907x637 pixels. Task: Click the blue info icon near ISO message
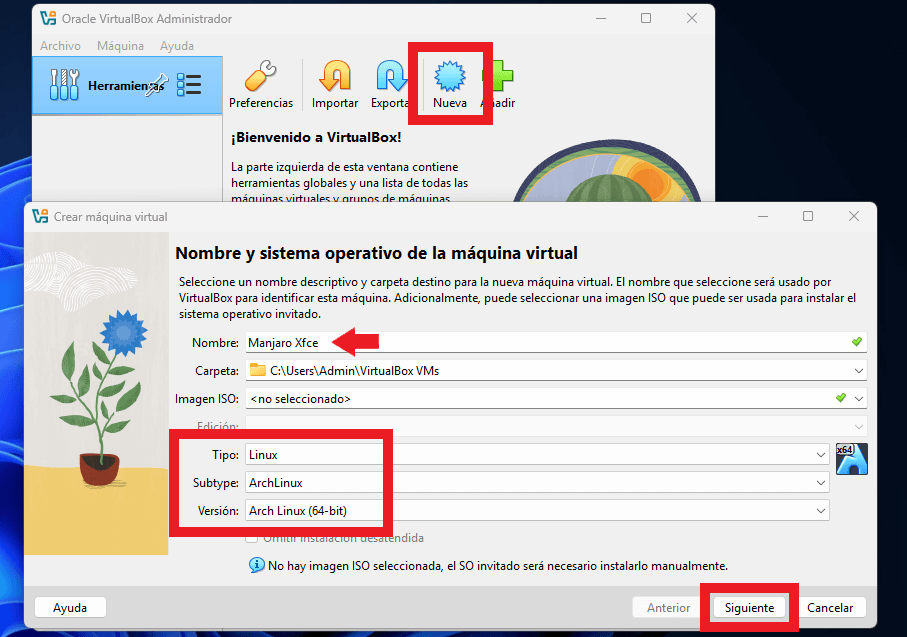click(256, 565)
